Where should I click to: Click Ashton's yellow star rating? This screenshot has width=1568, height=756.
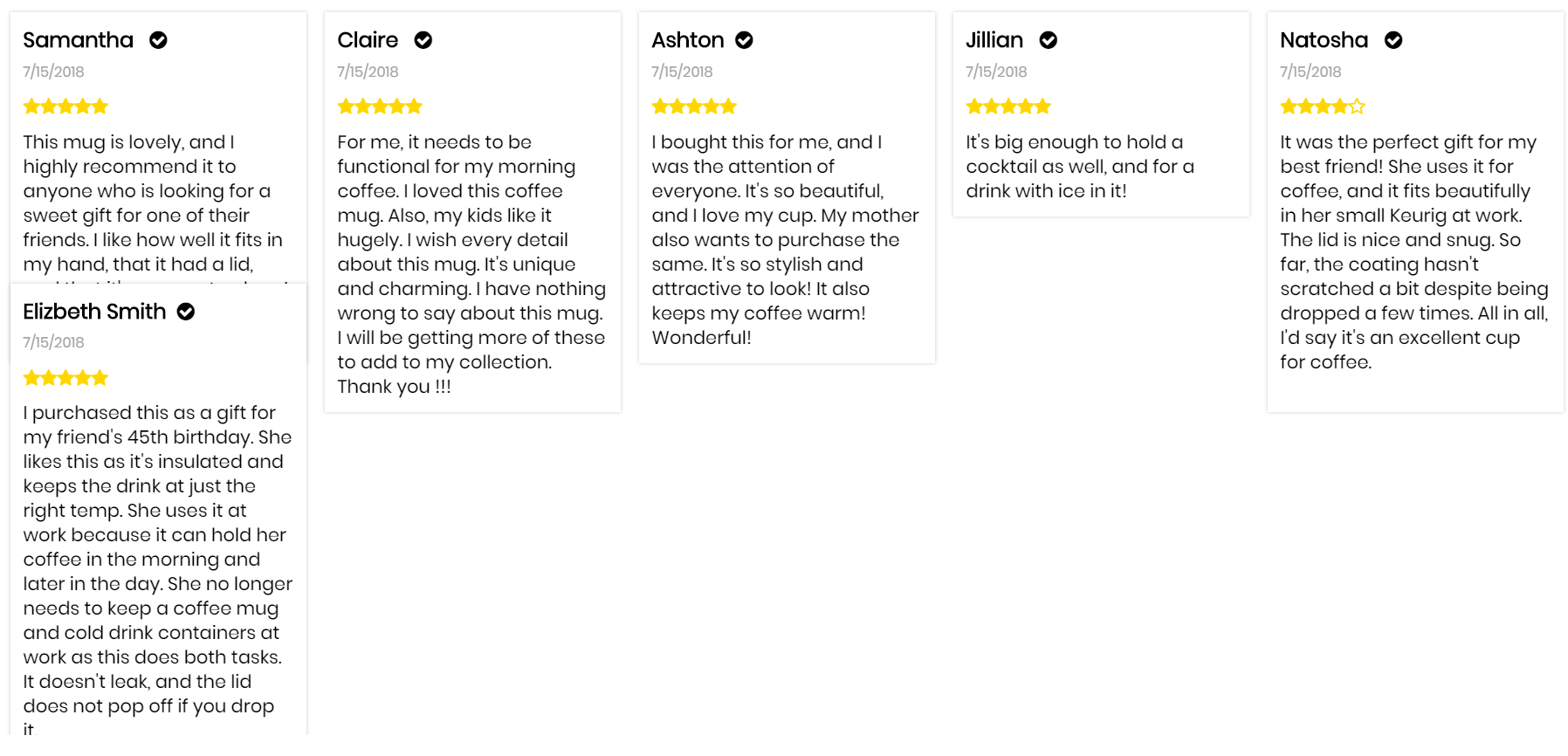point(694,107)
